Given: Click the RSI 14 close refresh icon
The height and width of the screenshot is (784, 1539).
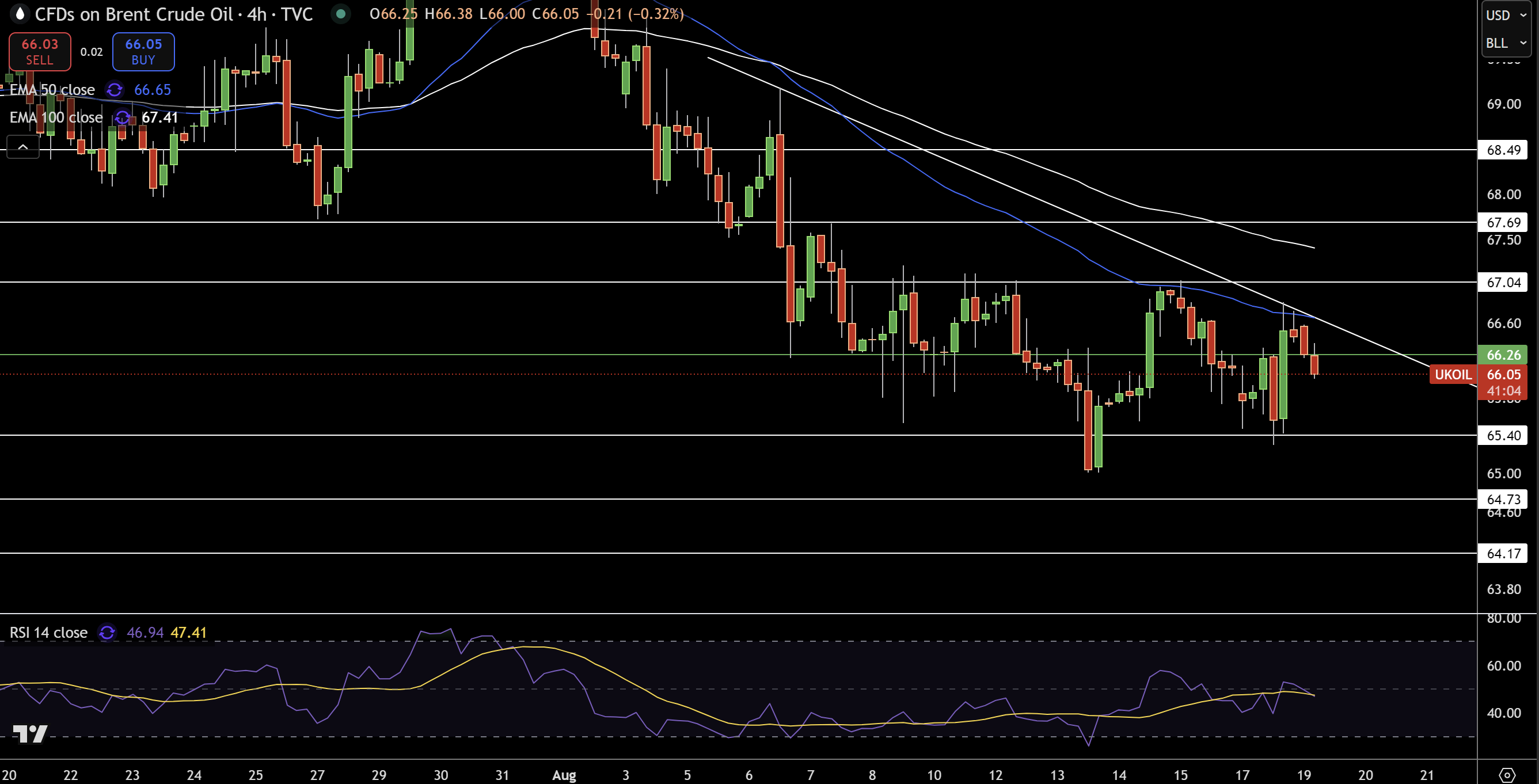Looking at the screenshot, I should [x=107, y=633].
